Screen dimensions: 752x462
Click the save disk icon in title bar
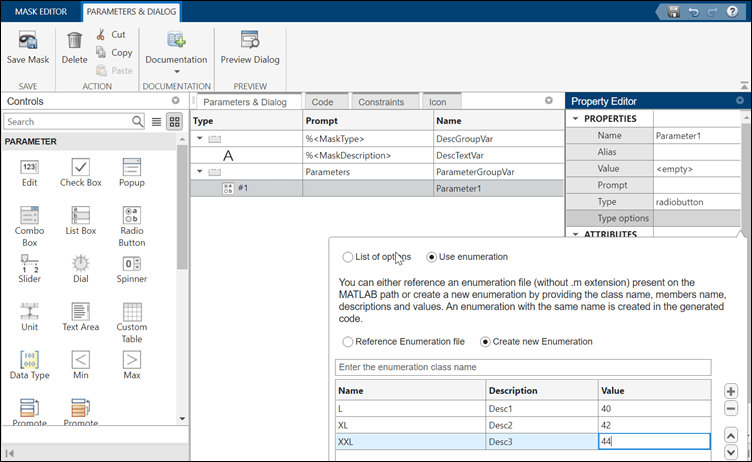coord(674,12)
